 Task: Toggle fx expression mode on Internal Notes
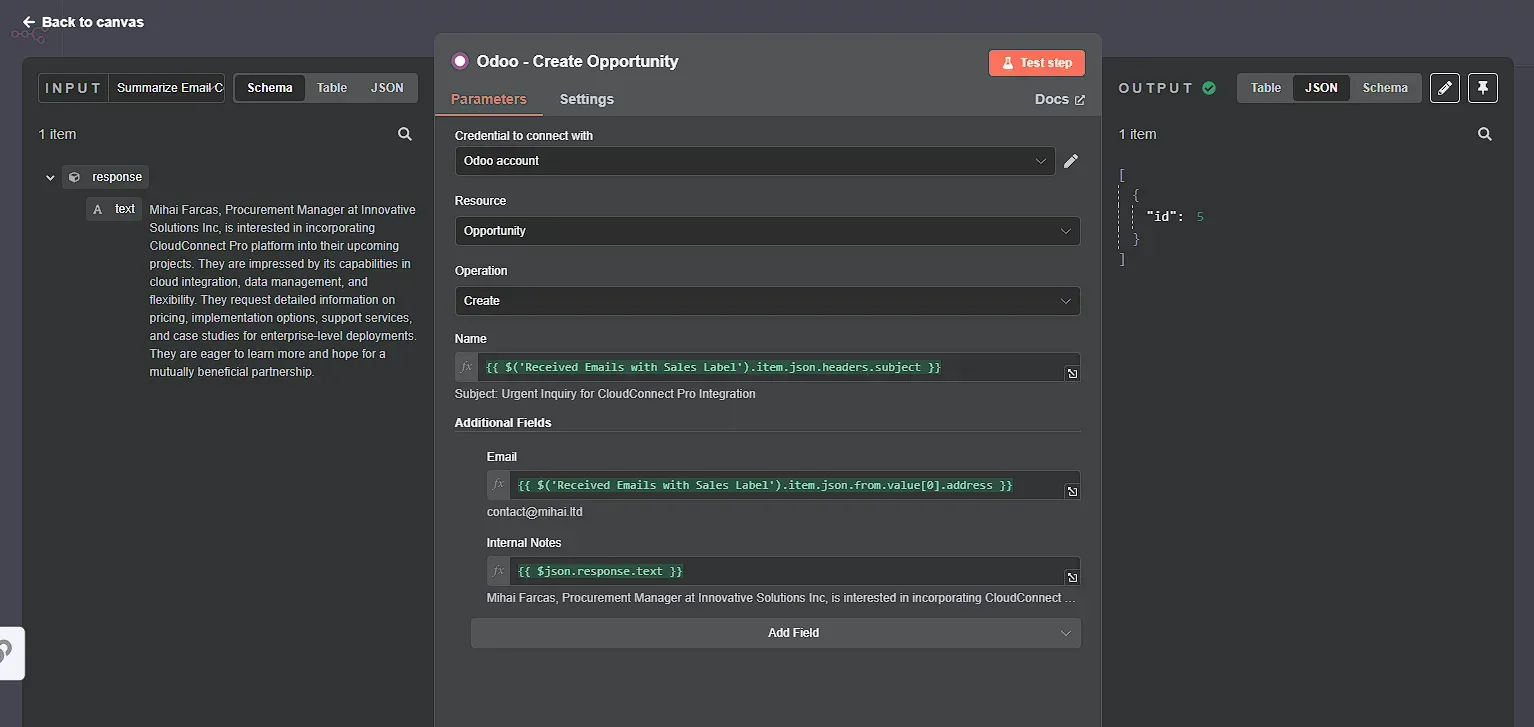[497, 571]
